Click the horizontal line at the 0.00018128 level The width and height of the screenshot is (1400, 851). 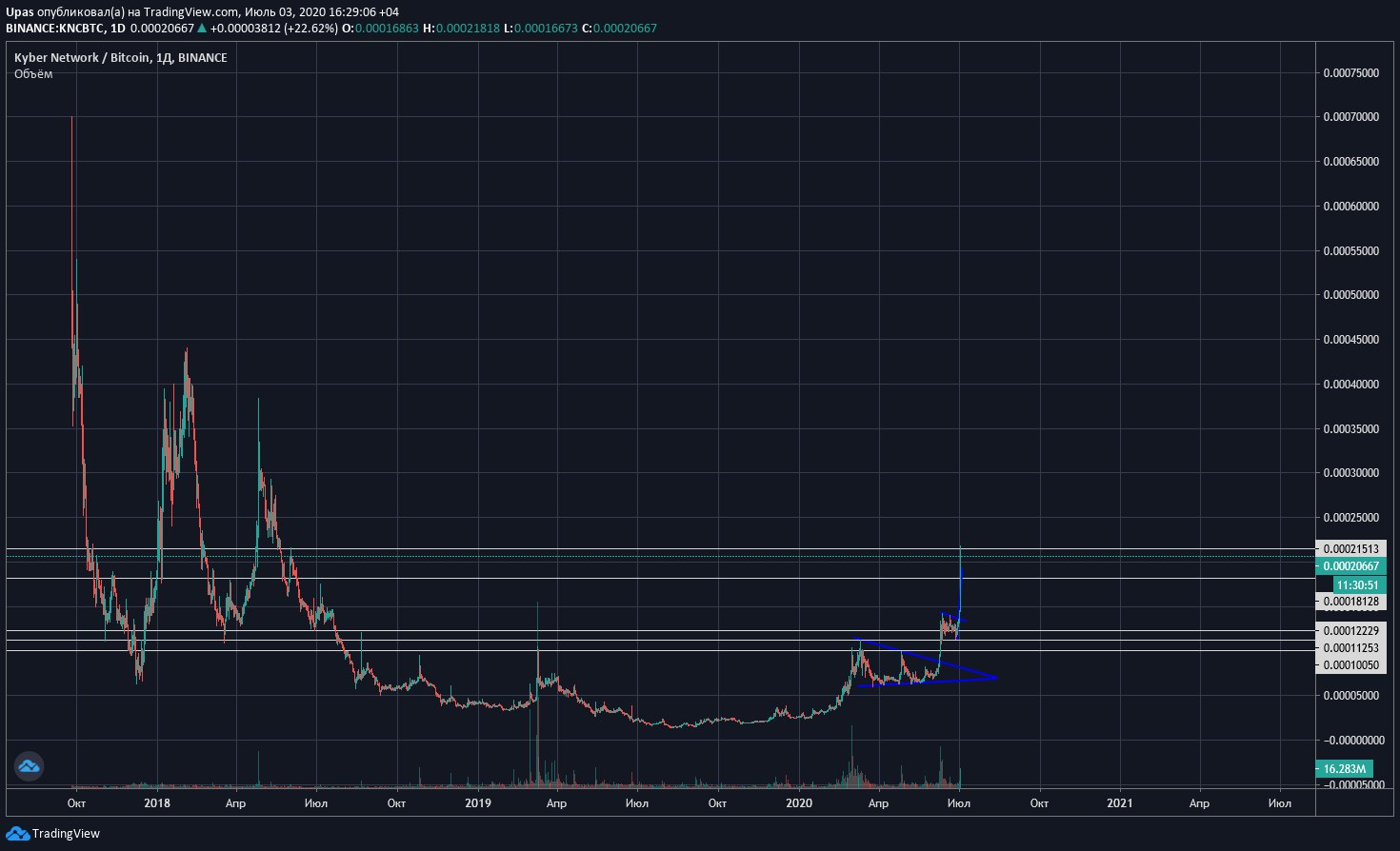tap(660, 578)
